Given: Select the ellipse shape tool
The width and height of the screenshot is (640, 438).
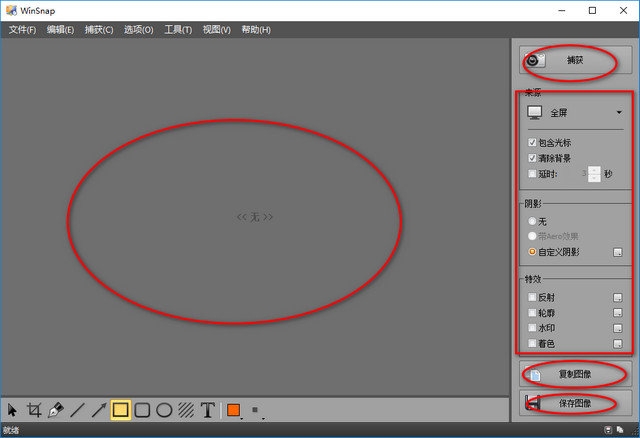Looking at the screenshot, I should click(x=164, y=410).
